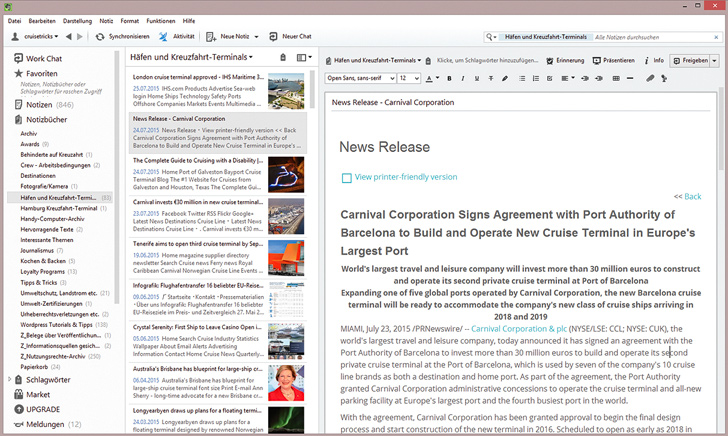The height and width of the screenshot is (436, 728).
Task: Open the Notiz menu
Action: pos(106,21)
